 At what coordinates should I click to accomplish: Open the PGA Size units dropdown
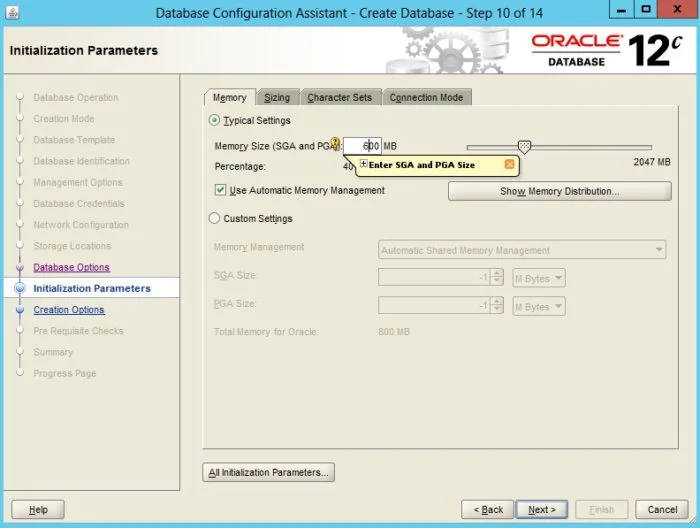pyautogui.click(x=539, y=307)
